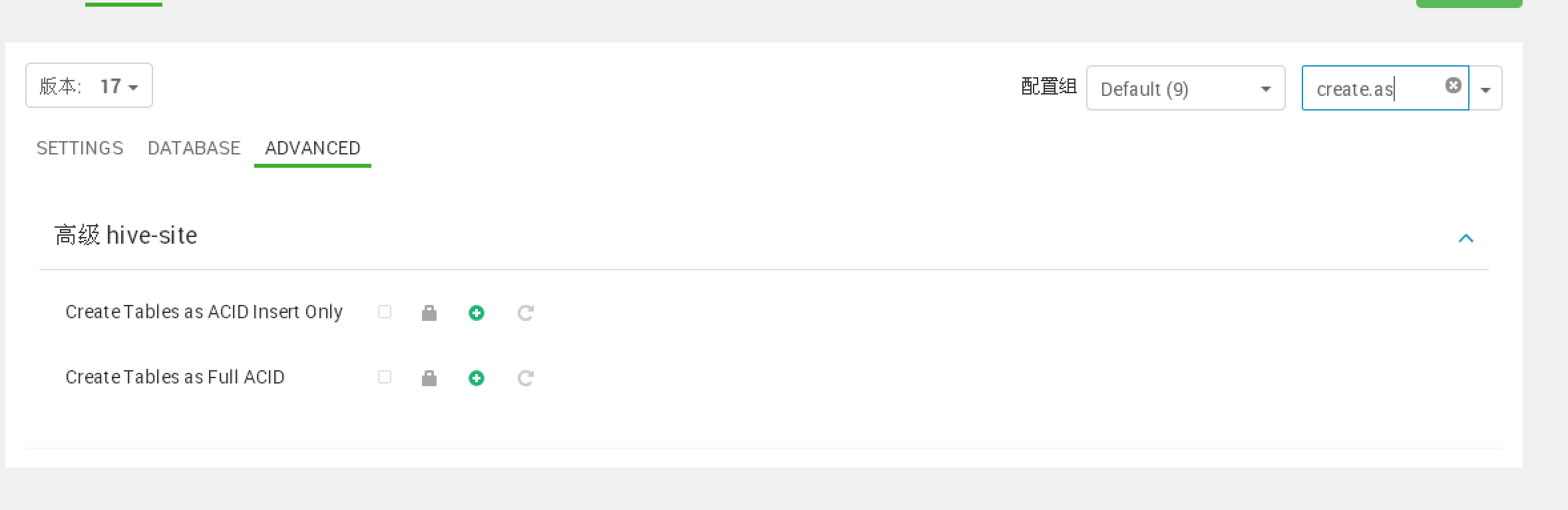Open the Default (9) config group dropdown
Screen dimensions: 1568x510
pyautogui.click(x=1185, y=88)
